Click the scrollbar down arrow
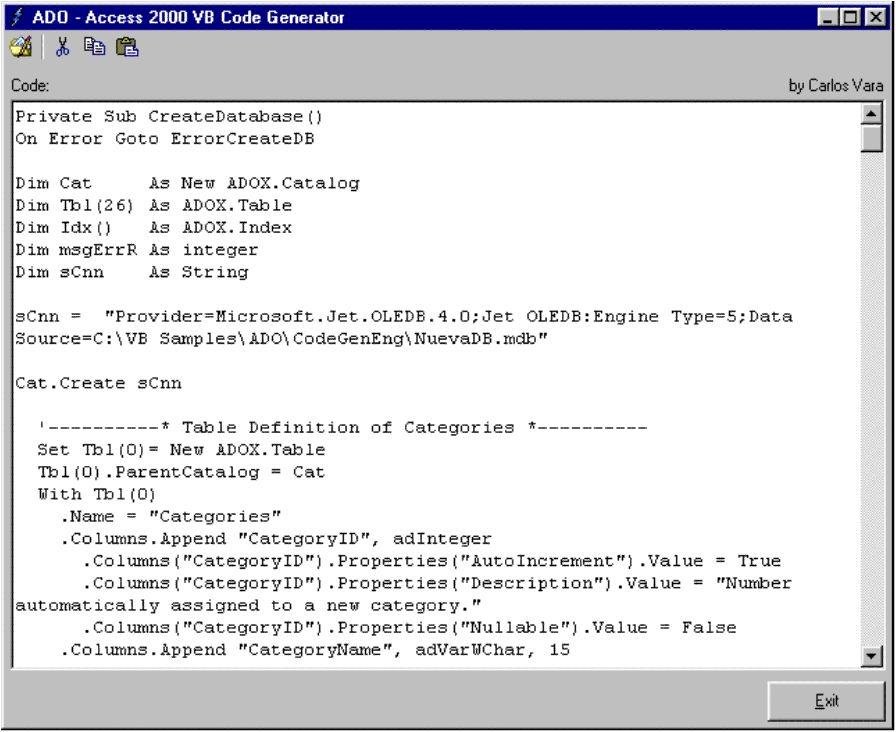This screenshot has width=896, height=732. [871, 656]
